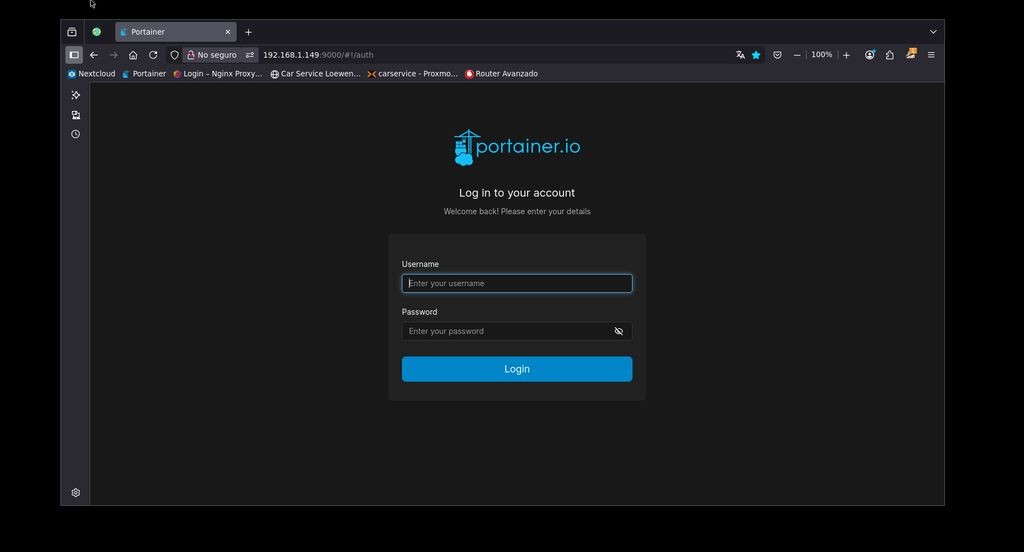Open the pinned green tab
This screenshot has width=1024, height=552.
[97, 32]
